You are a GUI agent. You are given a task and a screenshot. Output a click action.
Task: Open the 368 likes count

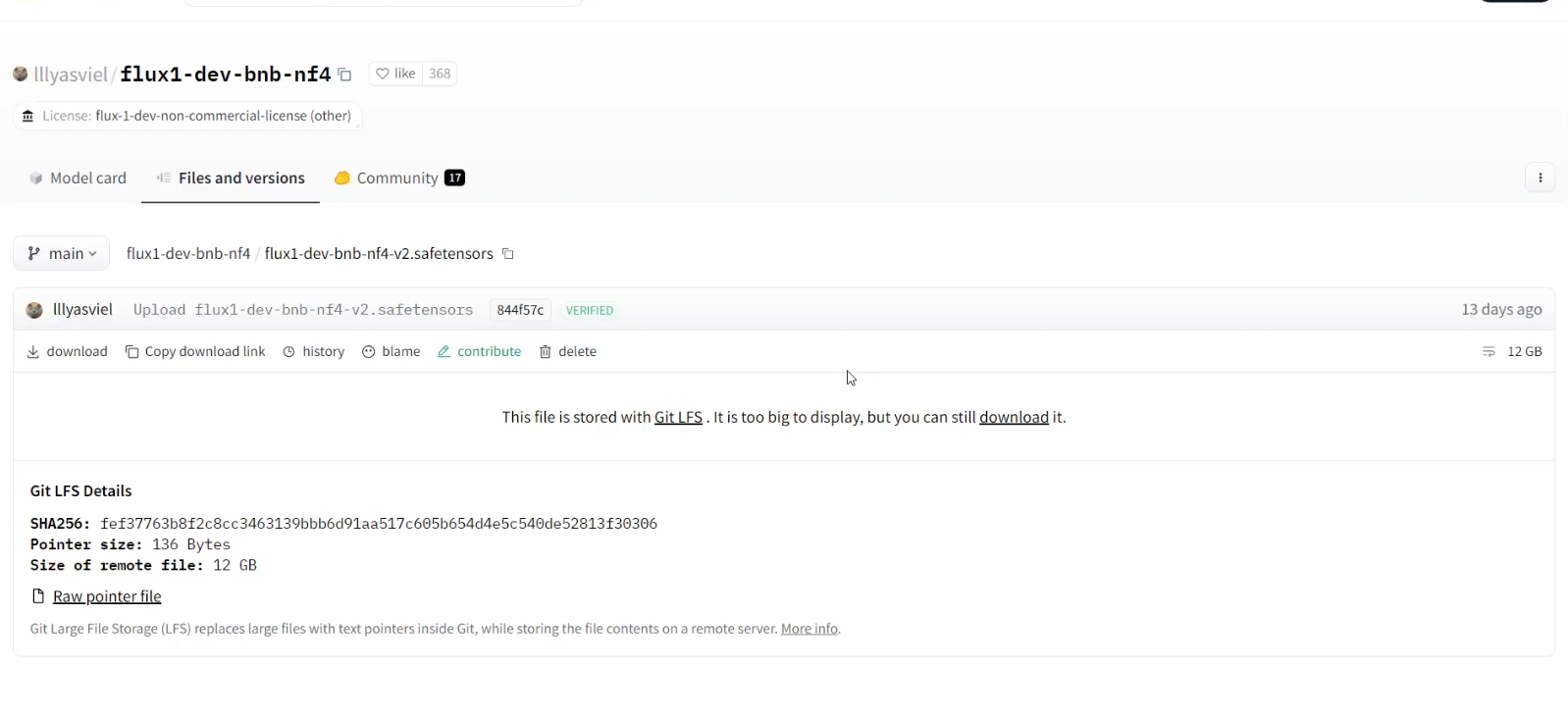click(440, 74)
